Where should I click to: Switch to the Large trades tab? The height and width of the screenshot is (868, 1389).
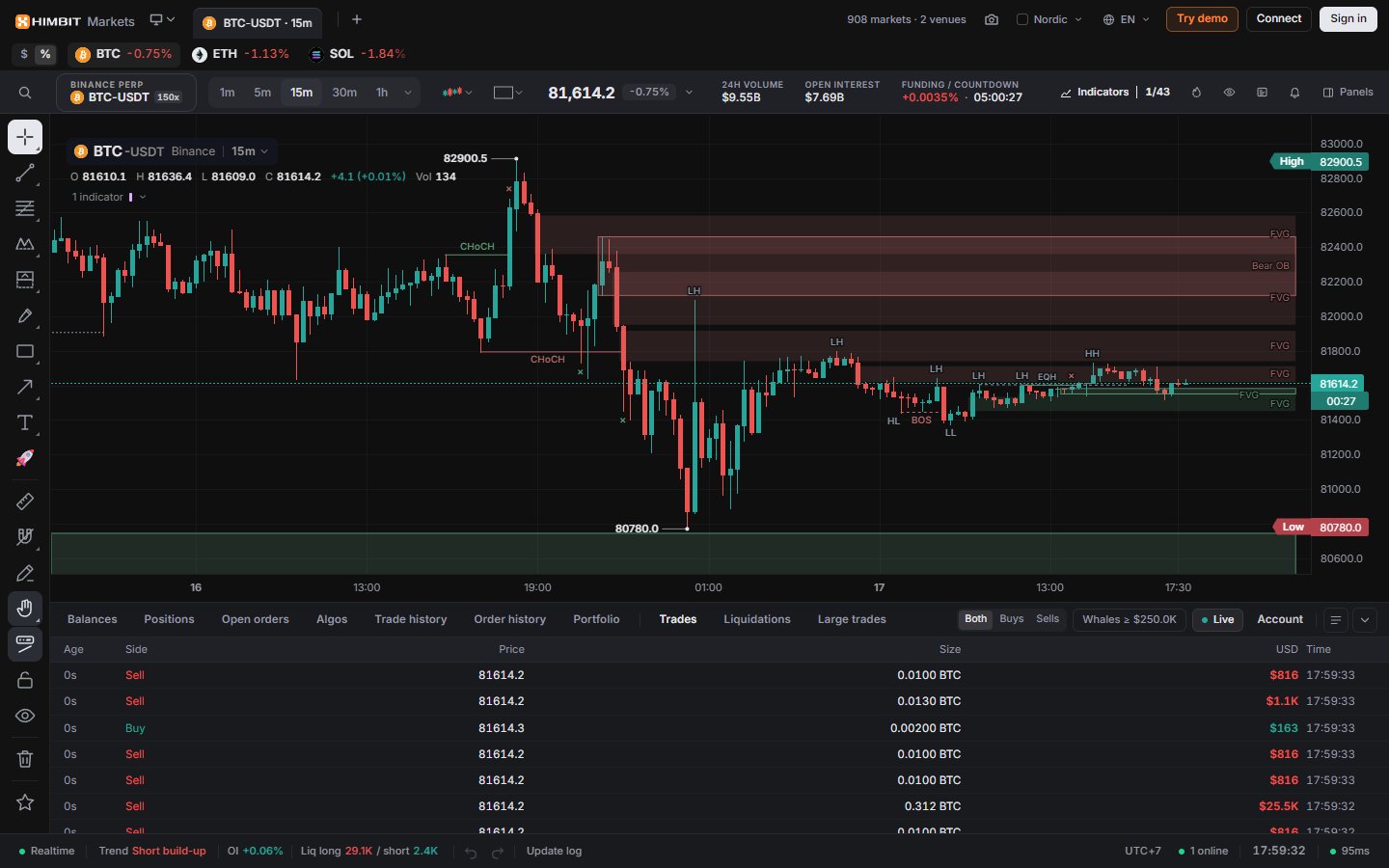[x=852, y=619]
